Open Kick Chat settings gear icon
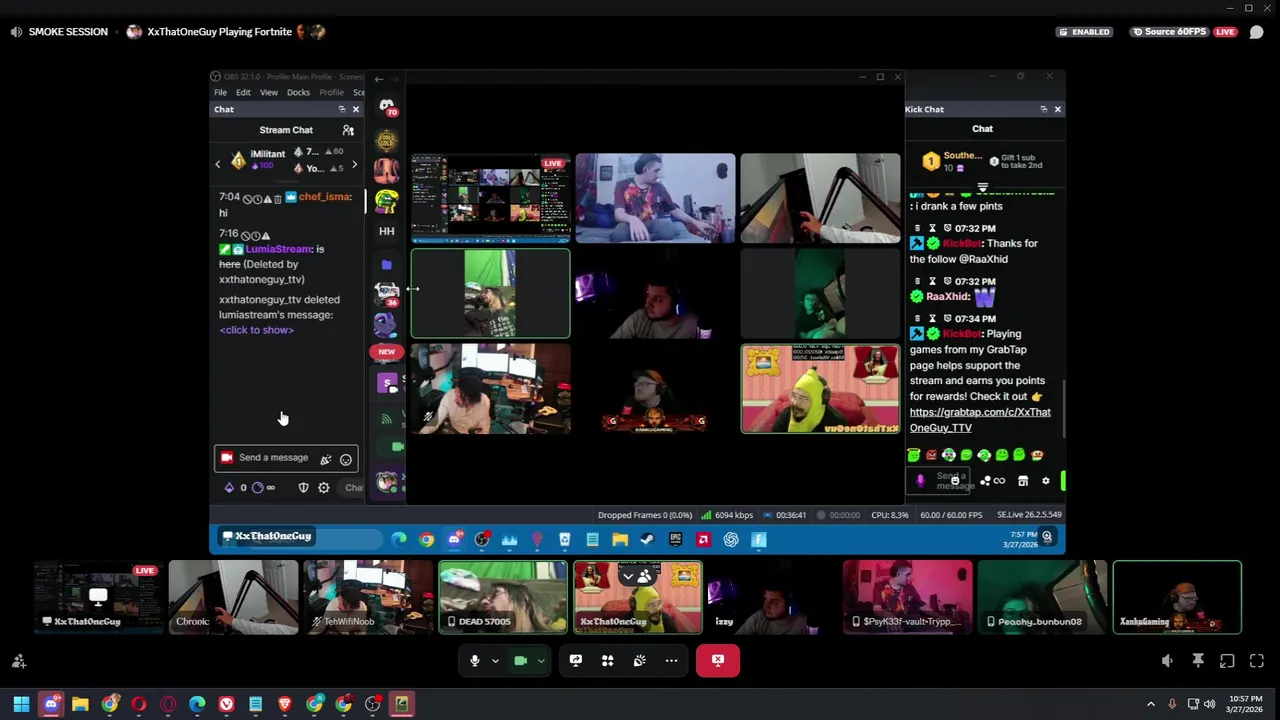 click(x=1046, y=481)
